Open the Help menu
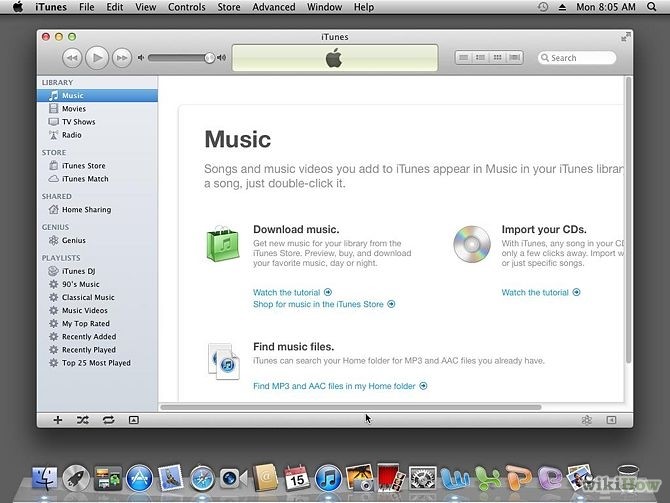Screen dimensions: 670x503 coord(364,7)
